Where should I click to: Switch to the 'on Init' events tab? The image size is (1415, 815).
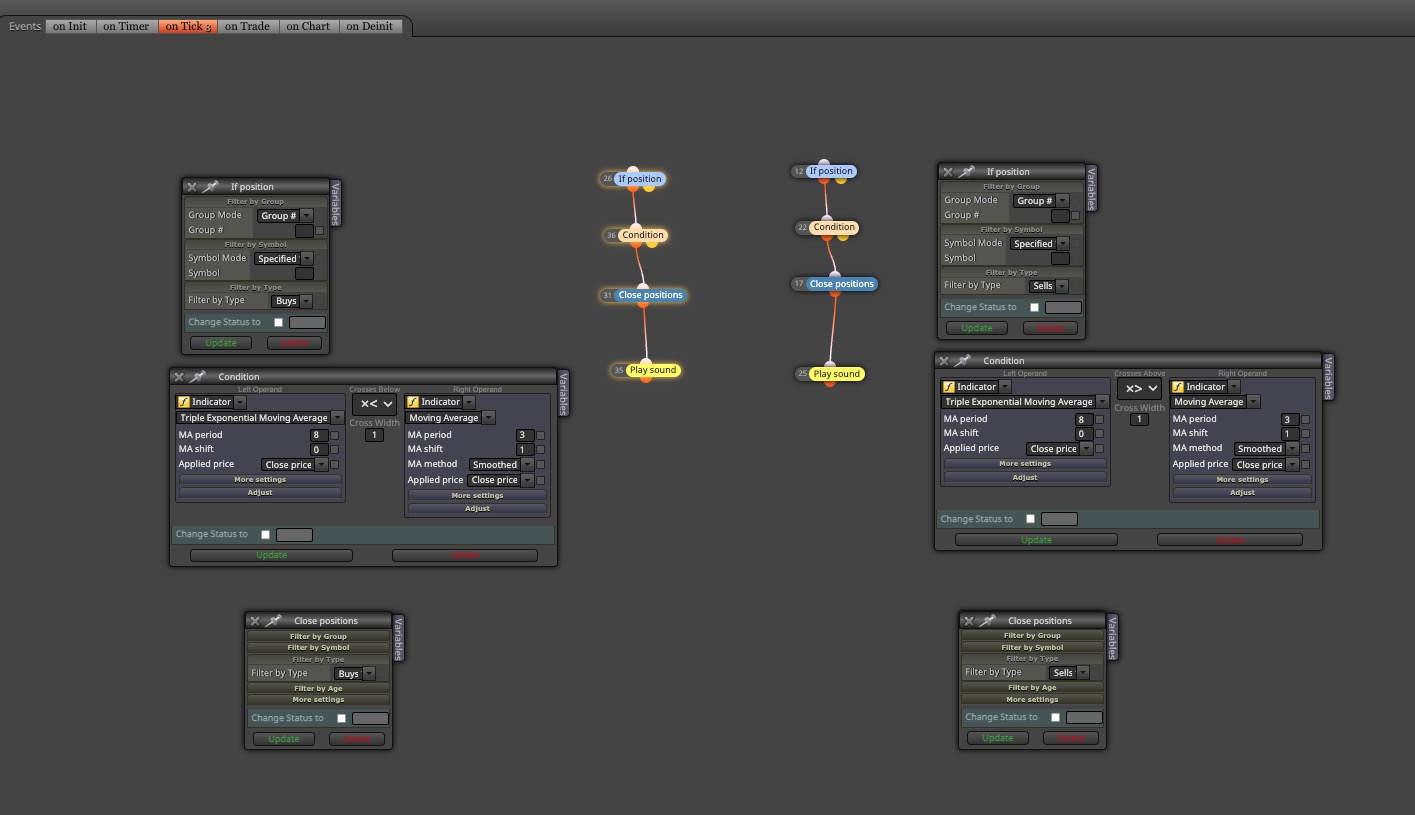click(x=70, y=26)
